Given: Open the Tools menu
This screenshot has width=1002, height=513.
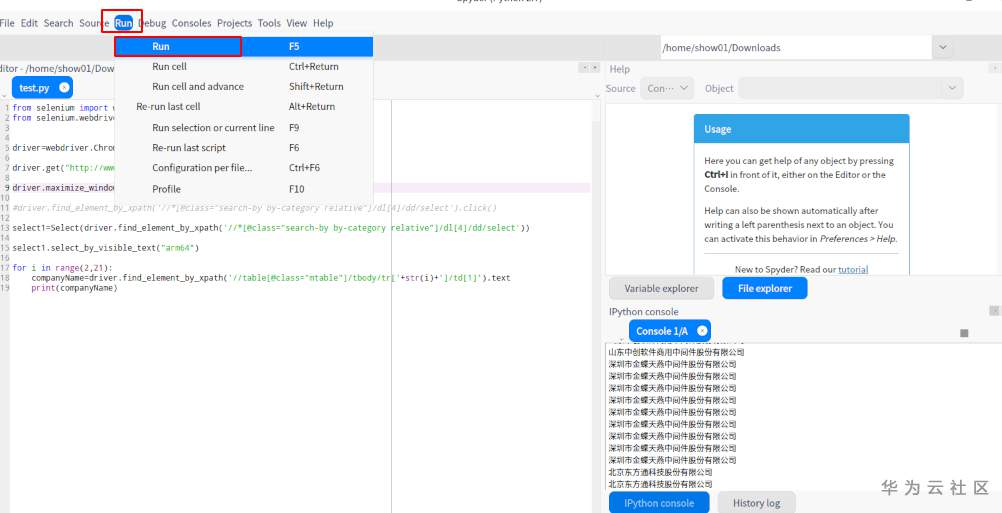Looking at the screenshot, I should [269, 23].
